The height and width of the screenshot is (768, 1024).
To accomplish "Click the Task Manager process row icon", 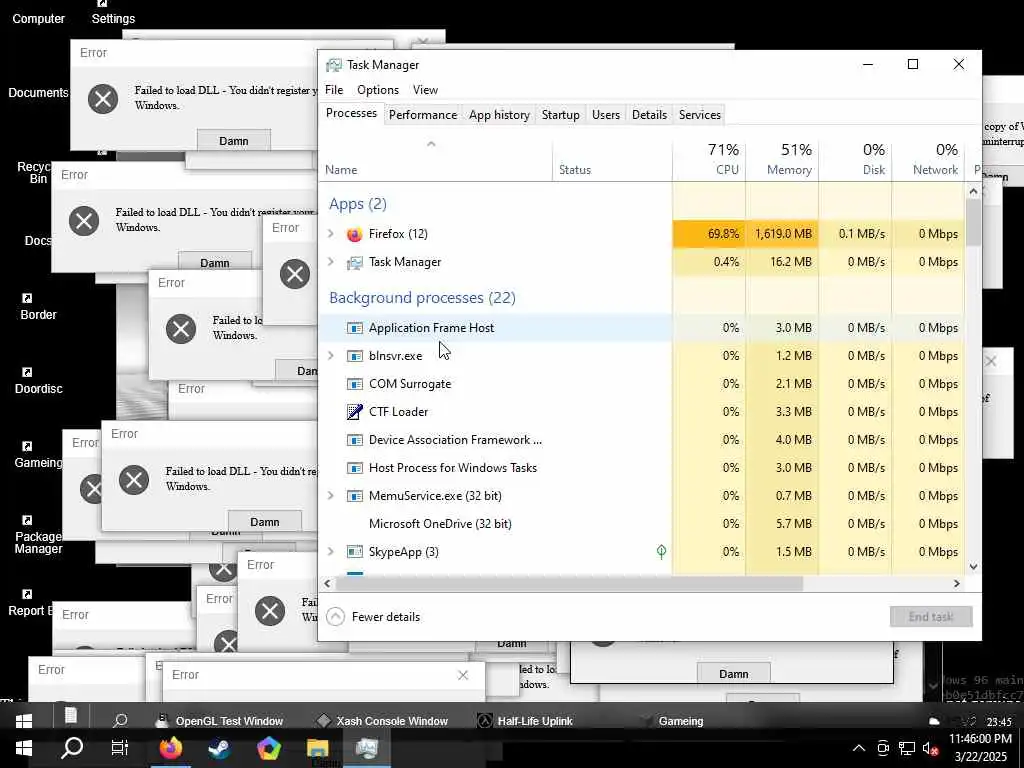I will click(355, 262).
